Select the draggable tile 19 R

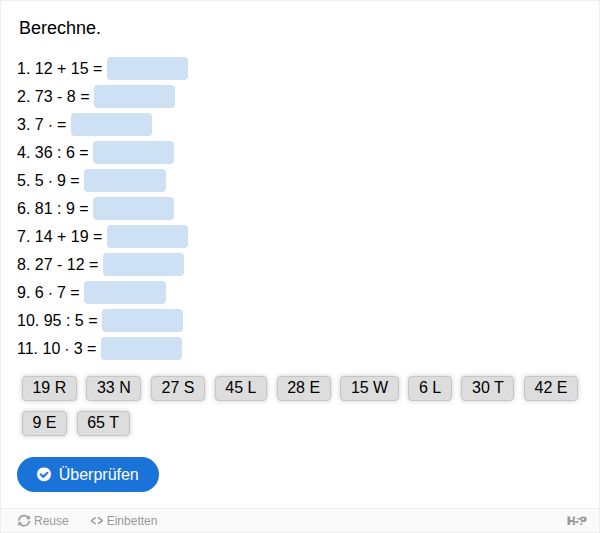(x=49, y=388)
